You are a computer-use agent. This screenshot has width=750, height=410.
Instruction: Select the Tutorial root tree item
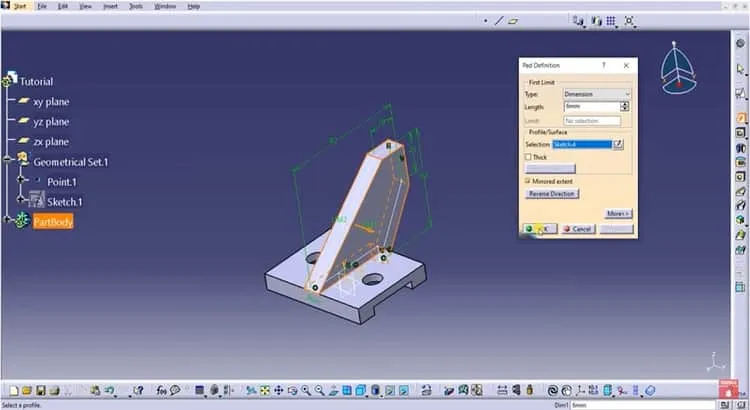coord(36,82)
